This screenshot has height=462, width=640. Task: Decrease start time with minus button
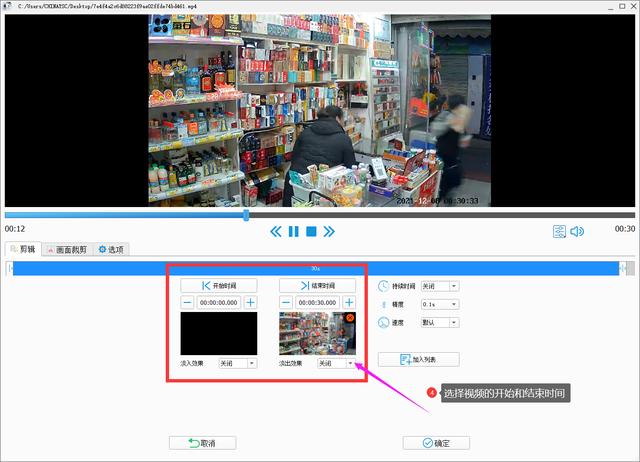(187, 303)
